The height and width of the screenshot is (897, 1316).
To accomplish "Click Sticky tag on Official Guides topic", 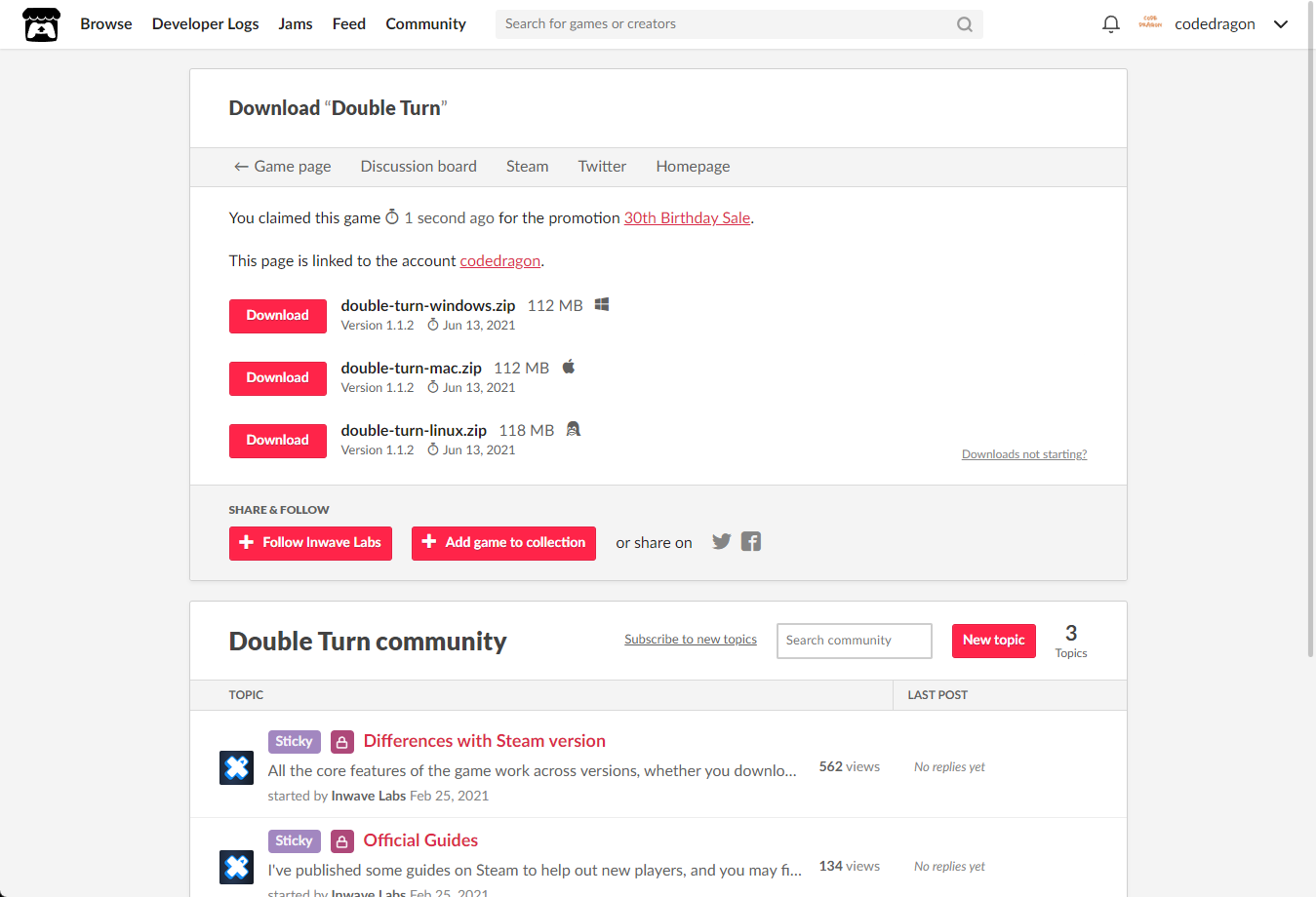I will [294, 841].
